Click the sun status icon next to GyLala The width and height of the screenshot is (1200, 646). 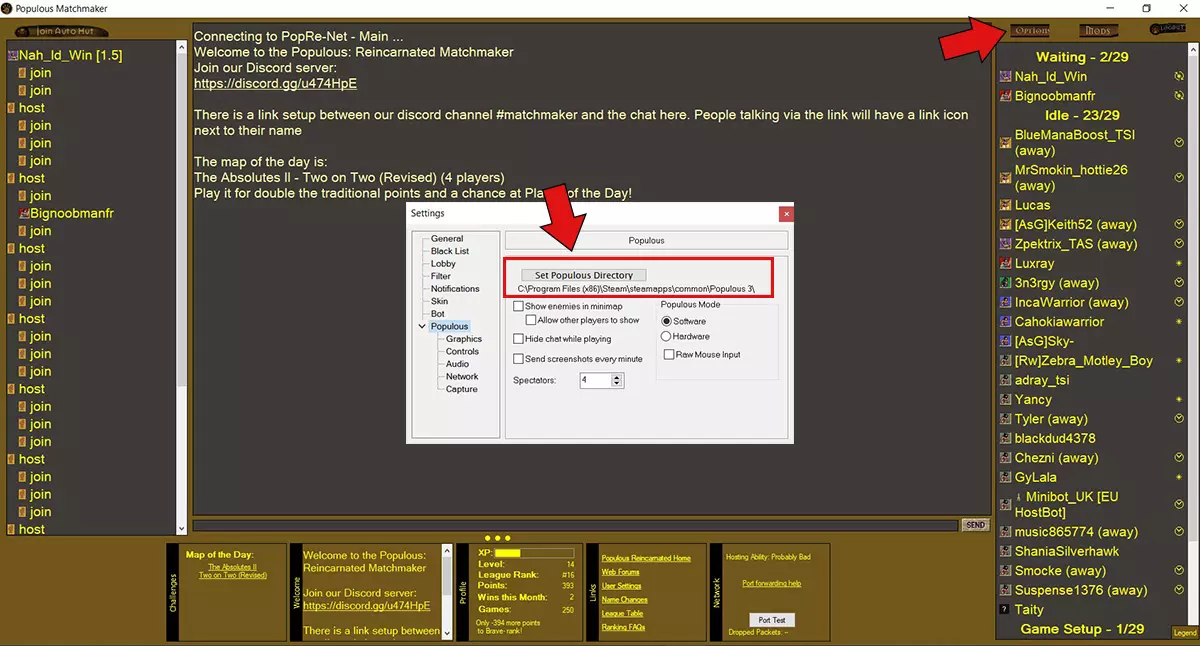pos(1179,478)
